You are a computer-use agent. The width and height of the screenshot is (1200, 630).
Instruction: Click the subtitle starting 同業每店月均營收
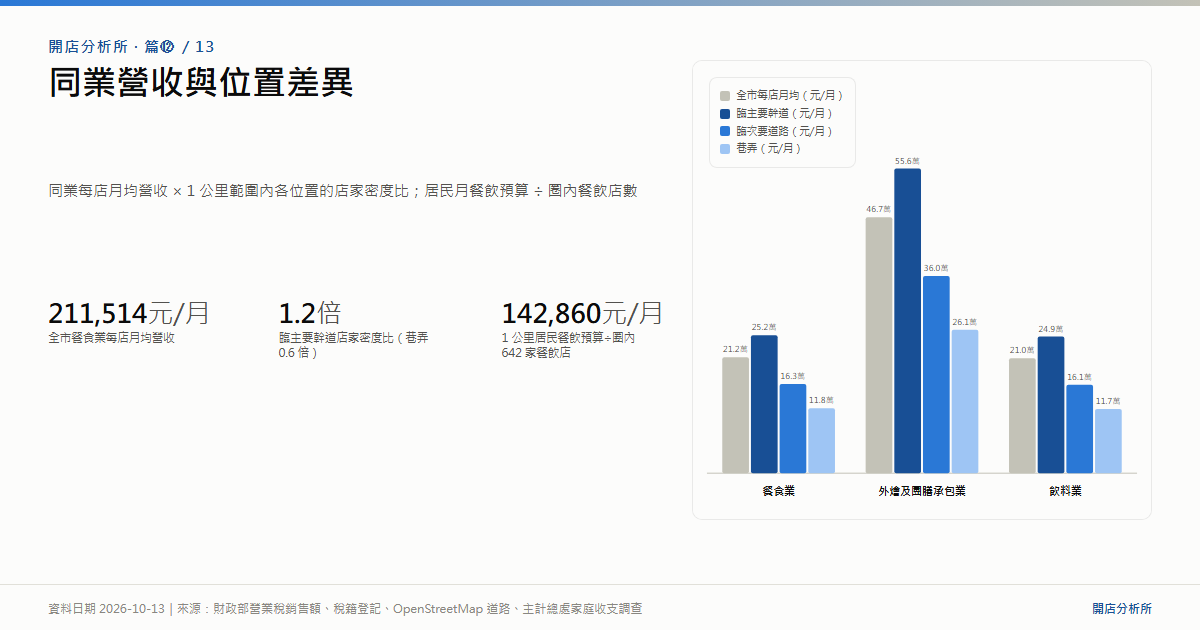[343, 190]
